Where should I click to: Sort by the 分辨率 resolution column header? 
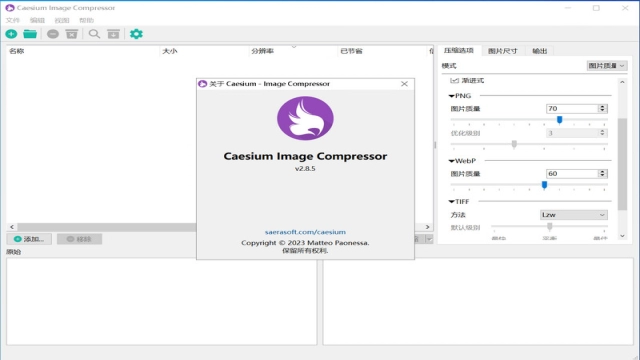293,51
